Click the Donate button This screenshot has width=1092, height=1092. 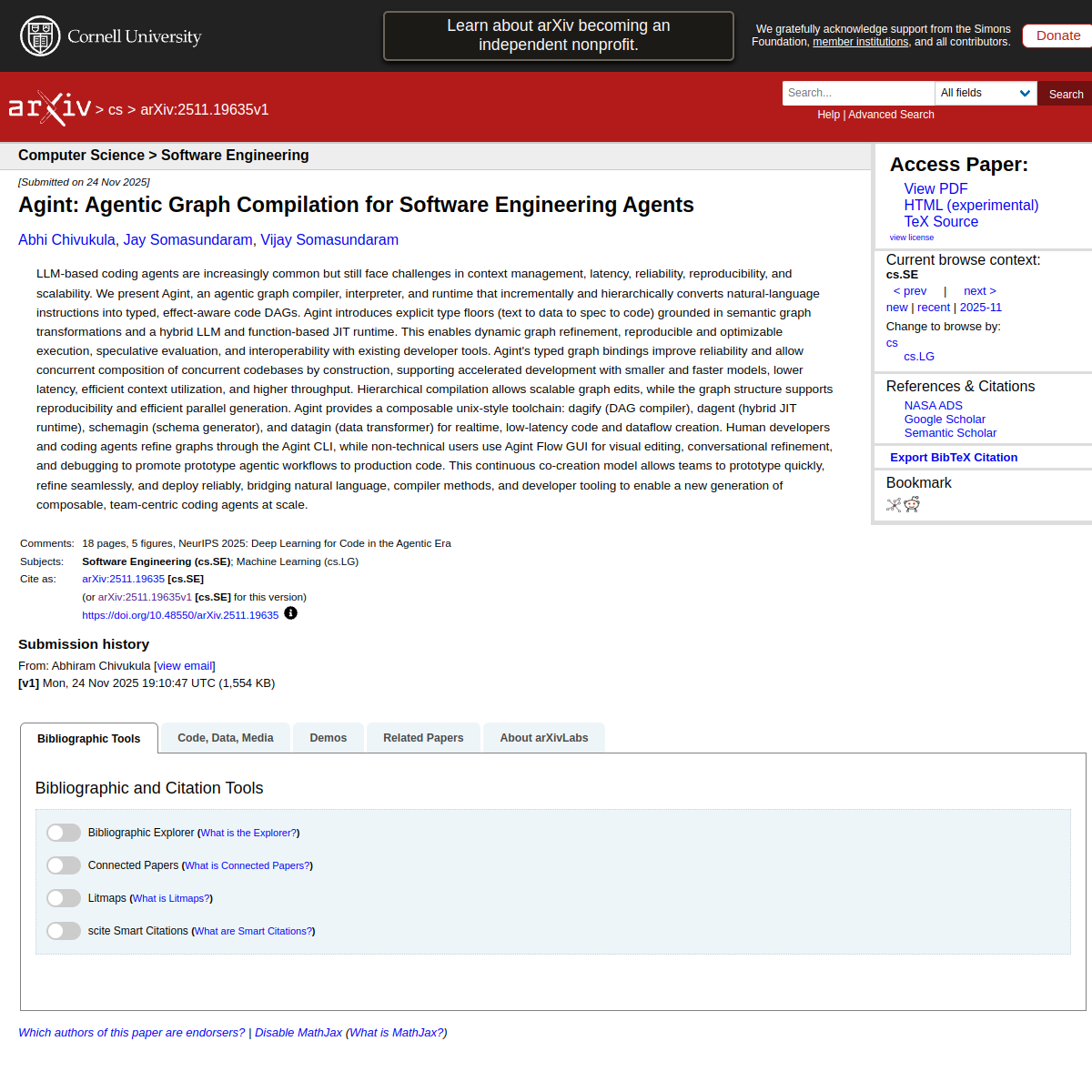pos(1058,35)
